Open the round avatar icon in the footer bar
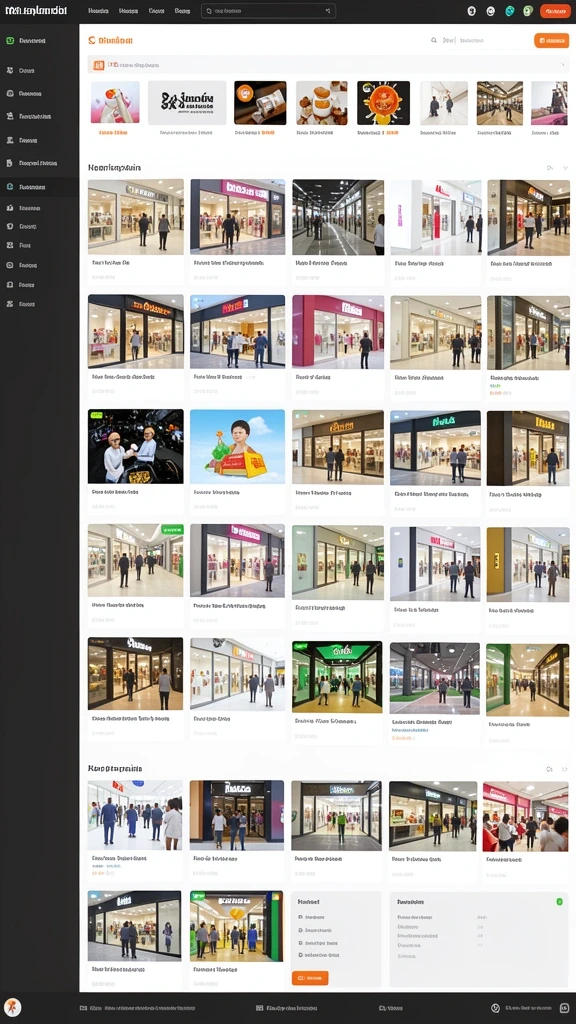The image size is (576, 1024). [x=12, y=1007]
